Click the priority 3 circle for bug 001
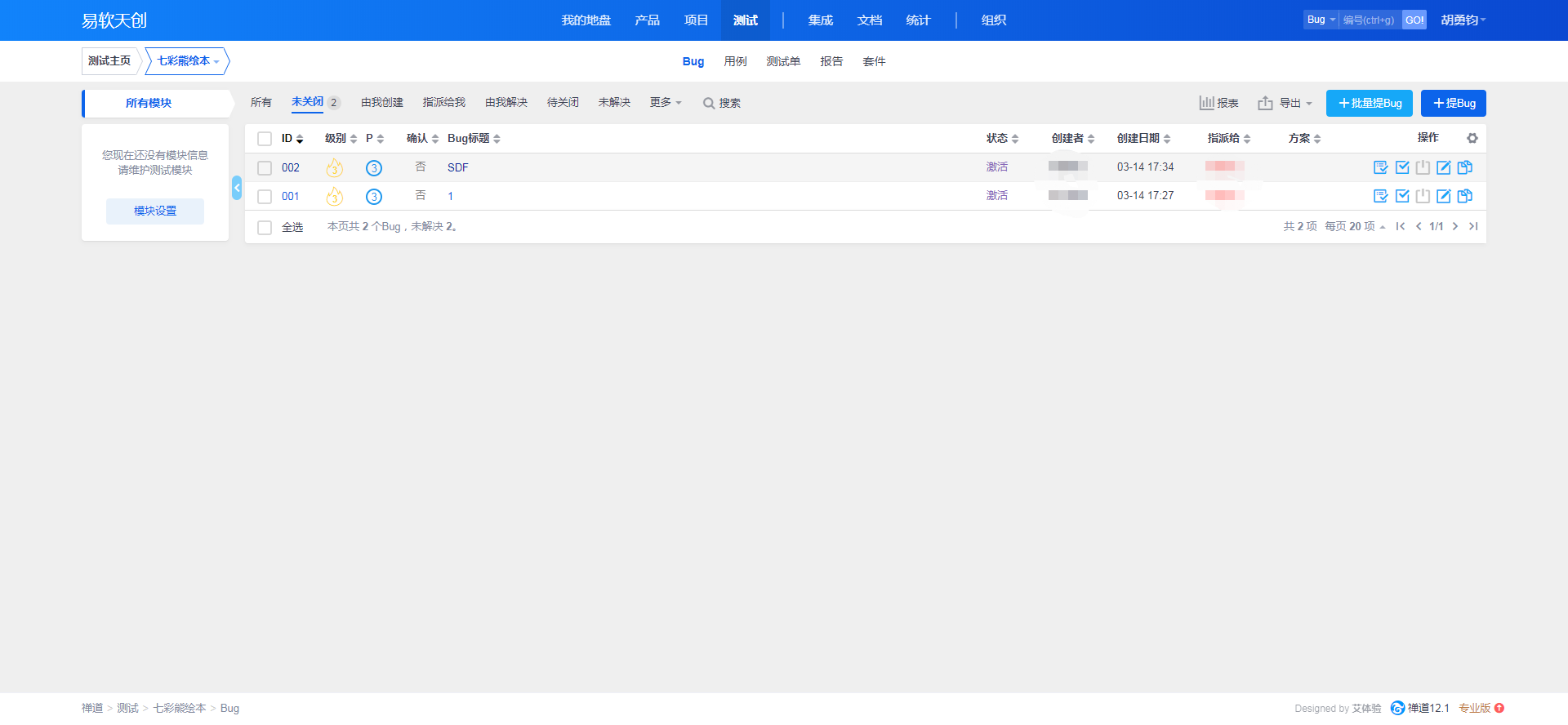The height and width of the screenshot is (725, 1568). pos(374,197)
